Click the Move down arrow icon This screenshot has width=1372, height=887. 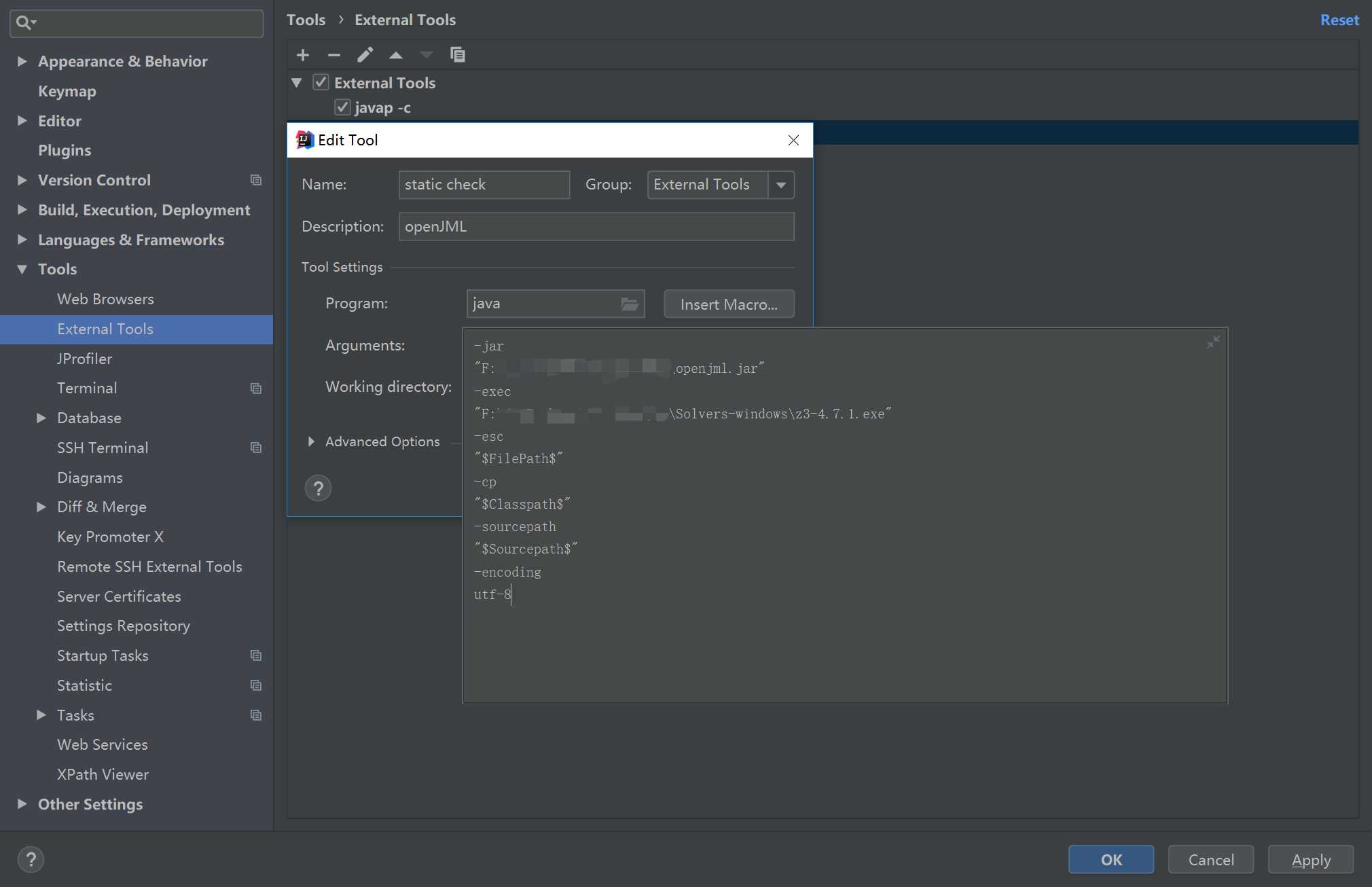pos(424,54)
